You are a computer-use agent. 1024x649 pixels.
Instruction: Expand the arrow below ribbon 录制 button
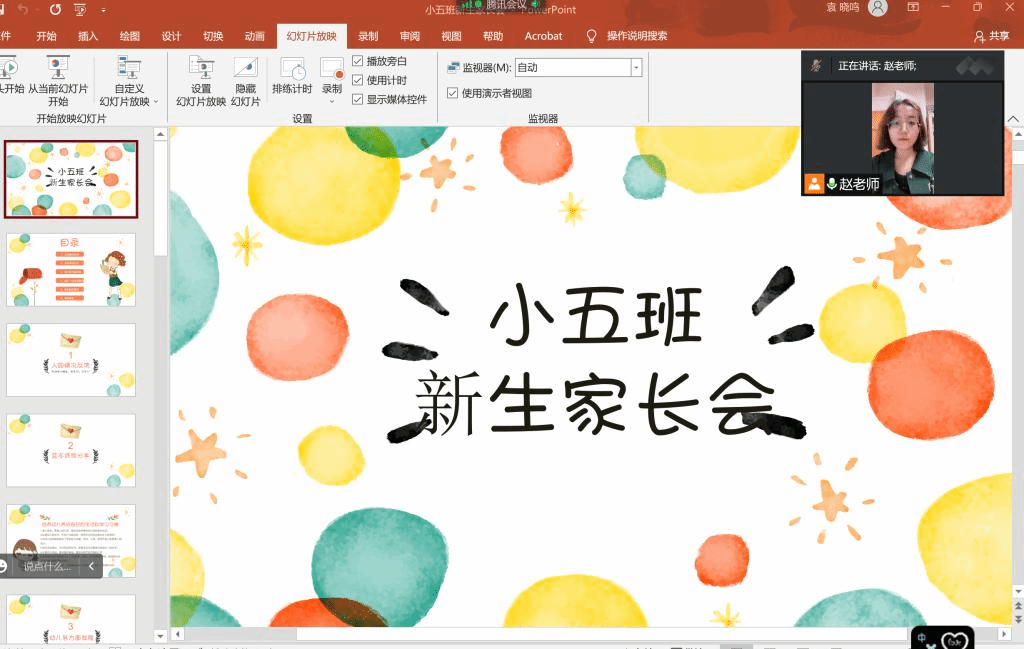tap(332, 101)
